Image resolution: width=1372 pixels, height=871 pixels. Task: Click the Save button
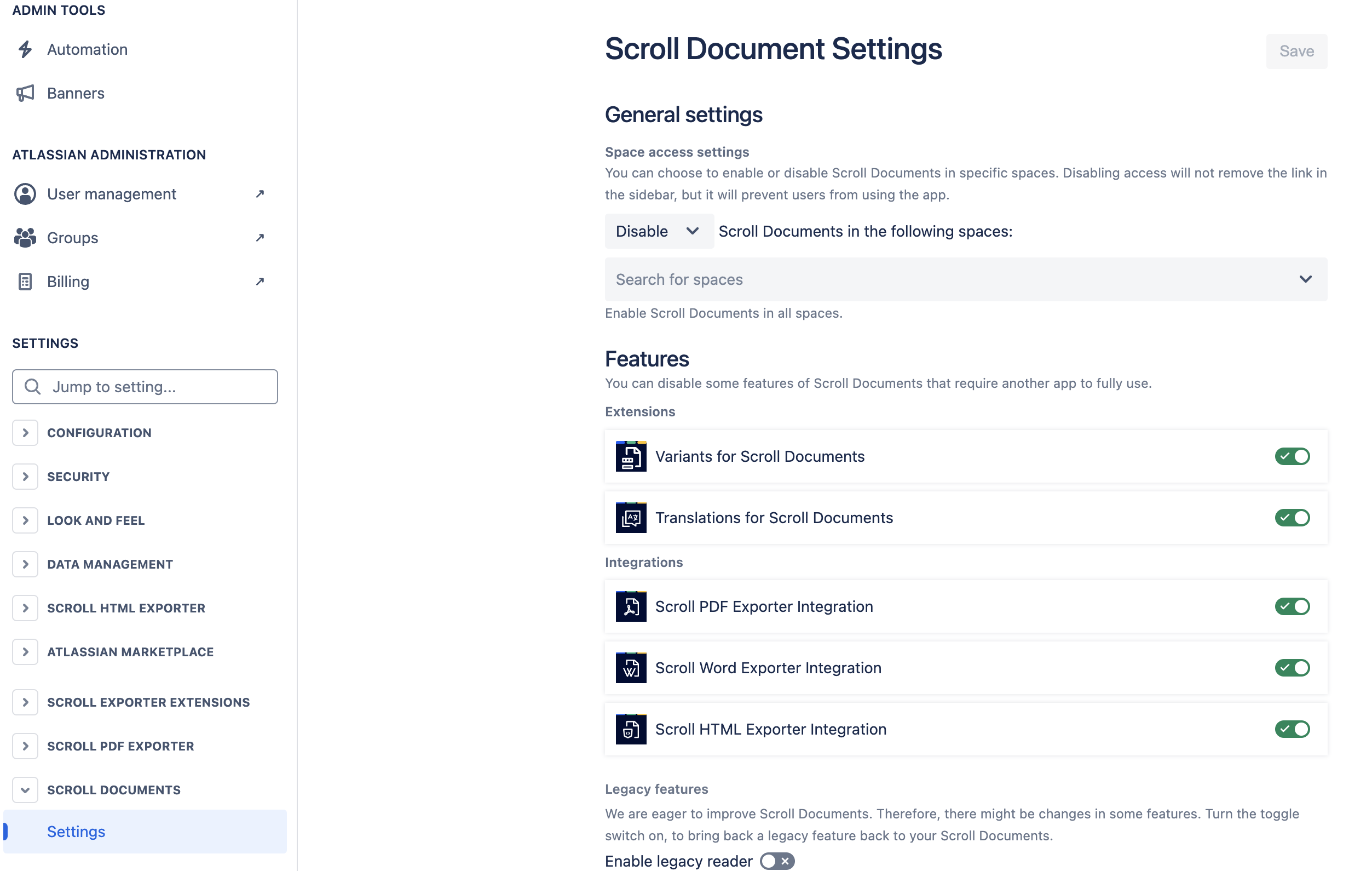click(x=1297, y=51)
